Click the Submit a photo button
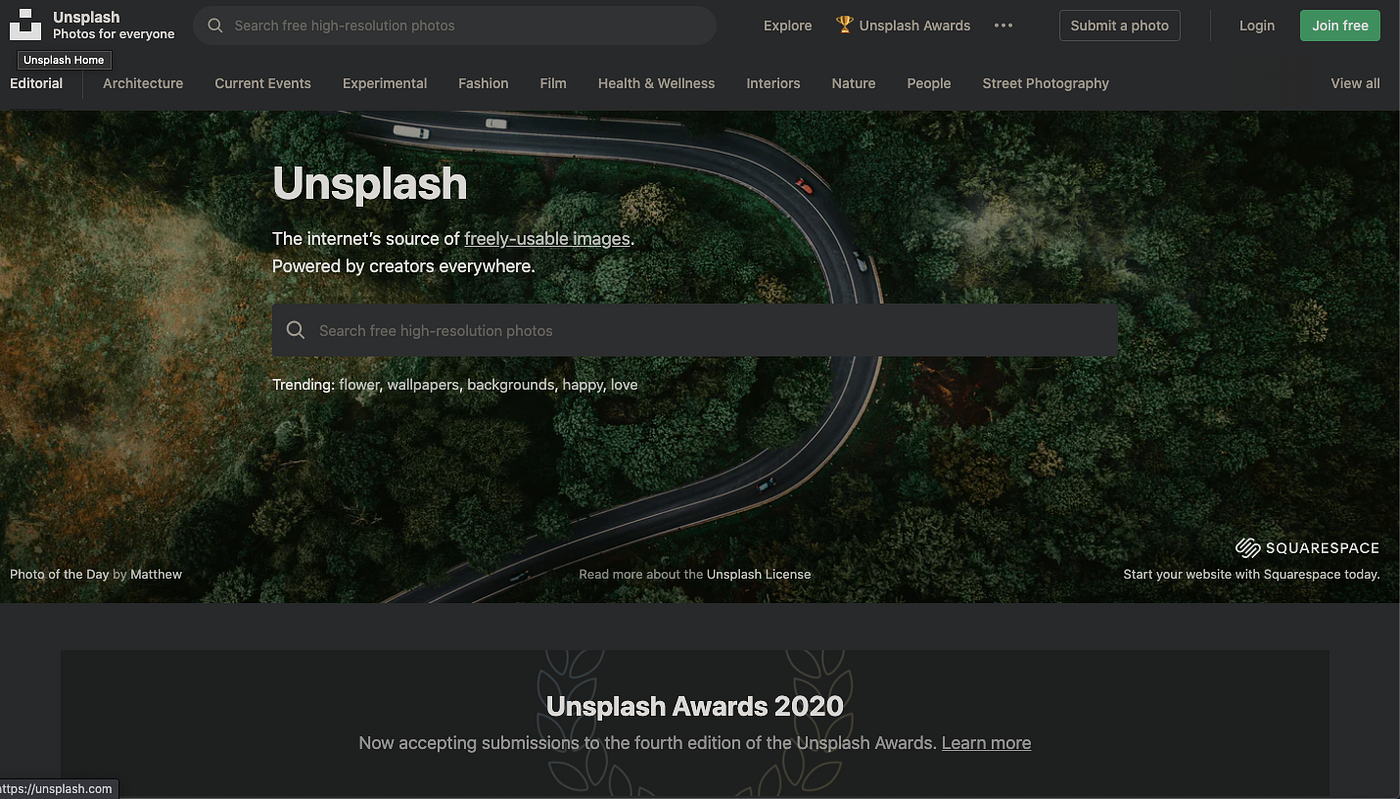 point(1120,25)
